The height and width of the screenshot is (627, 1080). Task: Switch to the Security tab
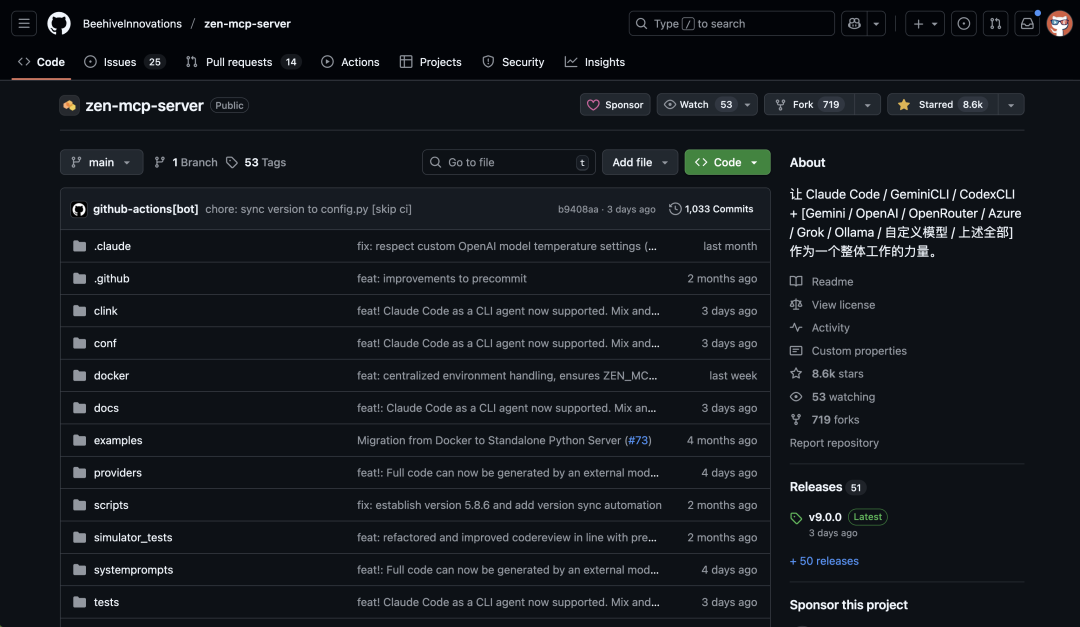tap(513, 62)
